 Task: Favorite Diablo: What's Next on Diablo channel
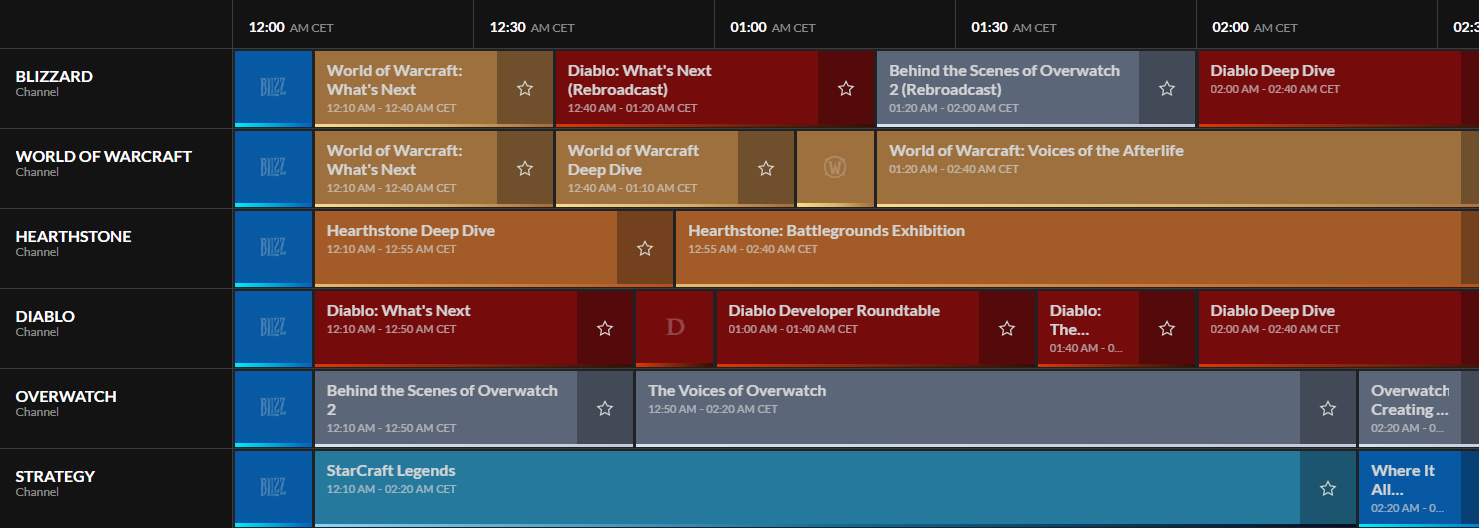[605, 328]
